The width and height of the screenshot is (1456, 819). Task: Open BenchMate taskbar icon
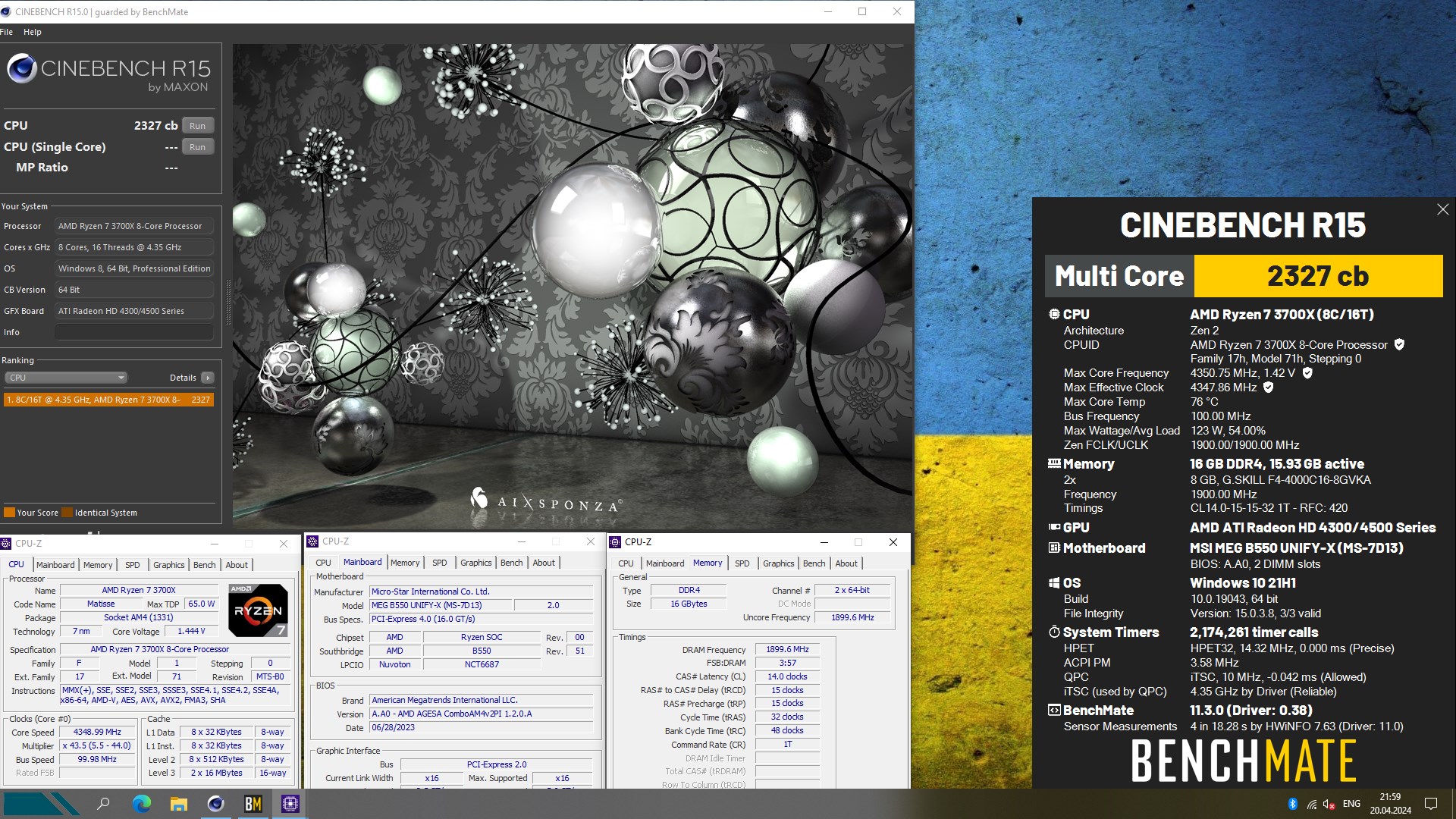point(253,804)
